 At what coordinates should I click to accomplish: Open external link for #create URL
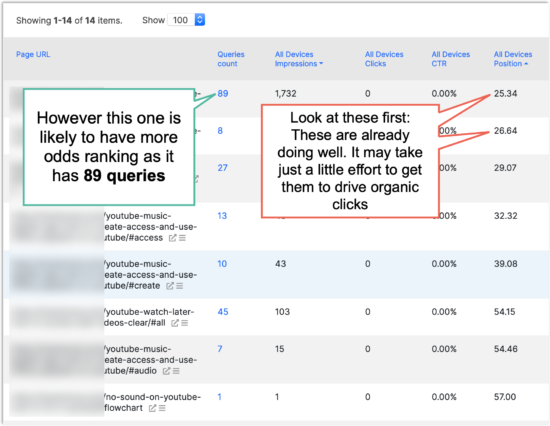click(170, 286)
